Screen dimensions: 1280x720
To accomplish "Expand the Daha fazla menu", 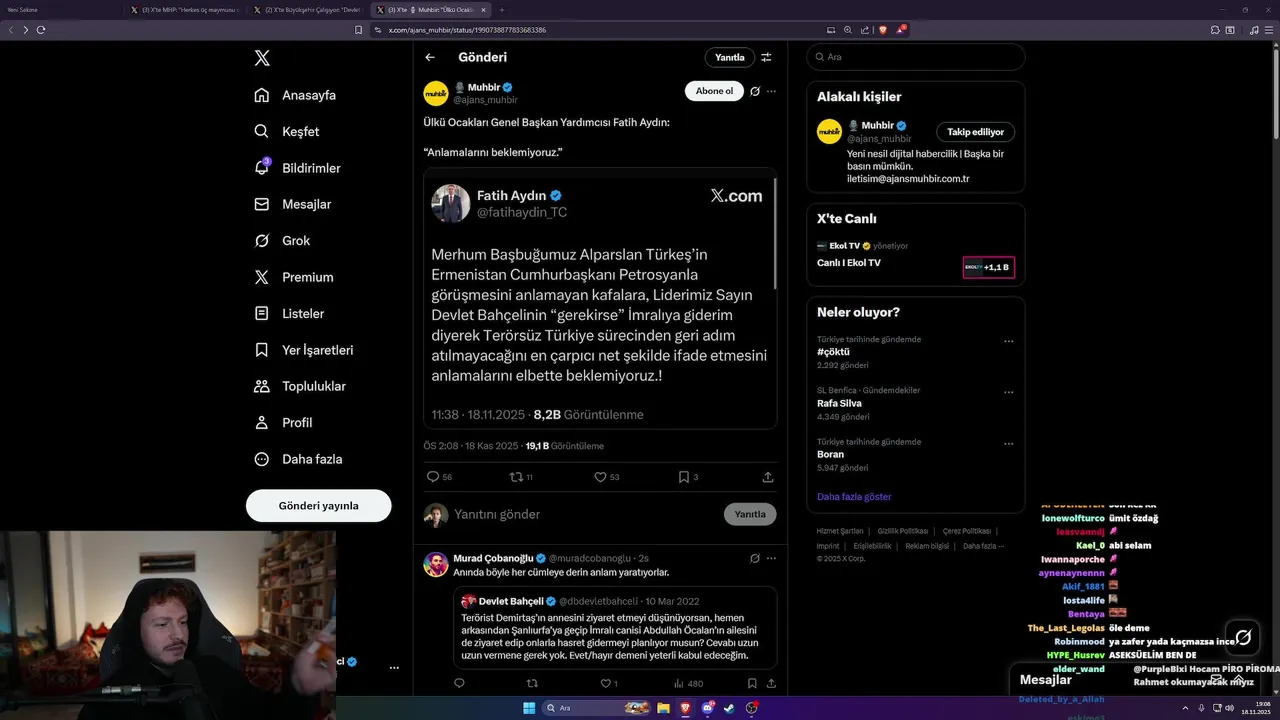I will (298, 459).
